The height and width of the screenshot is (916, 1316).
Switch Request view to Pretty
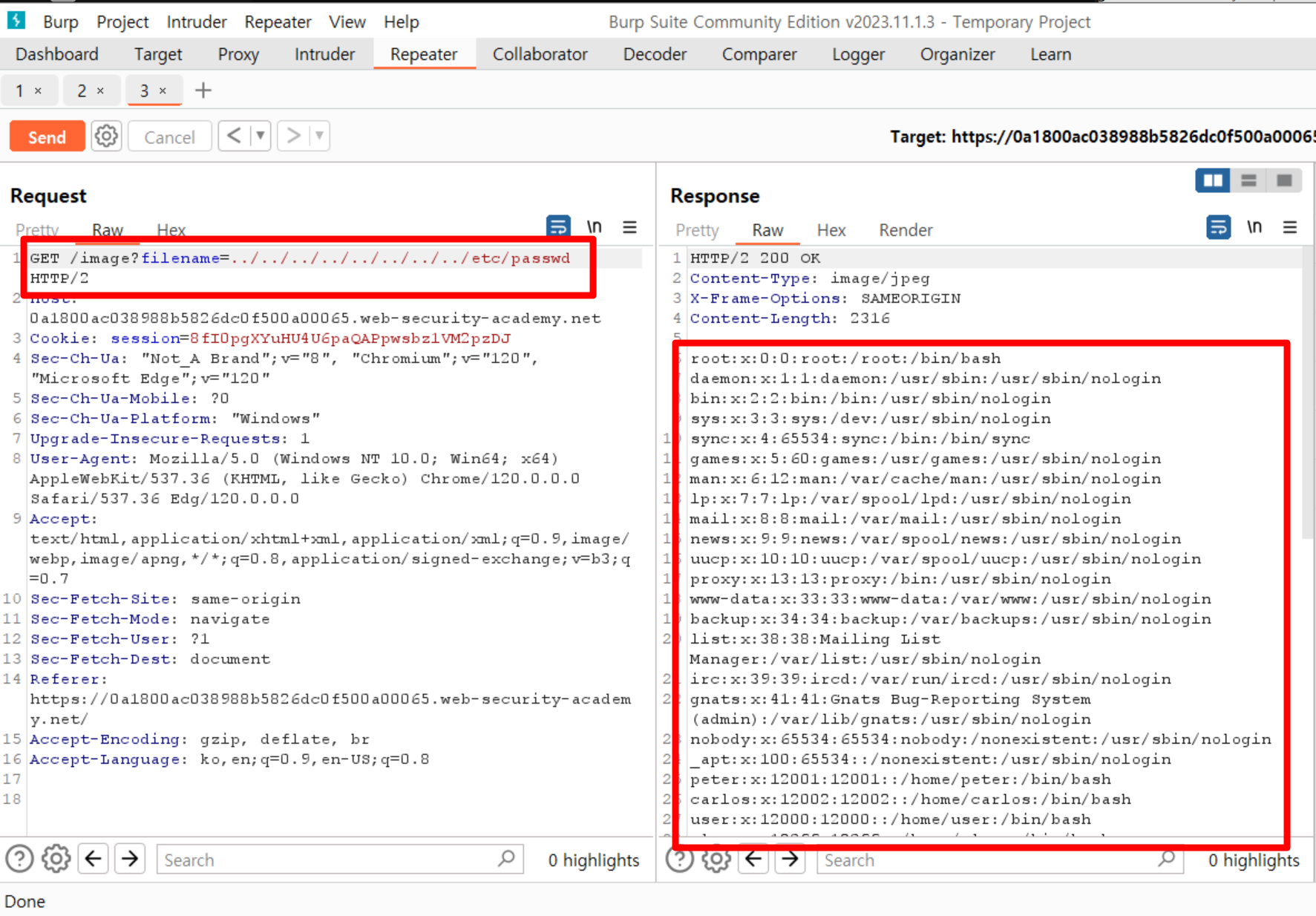(x=37, y=230)
